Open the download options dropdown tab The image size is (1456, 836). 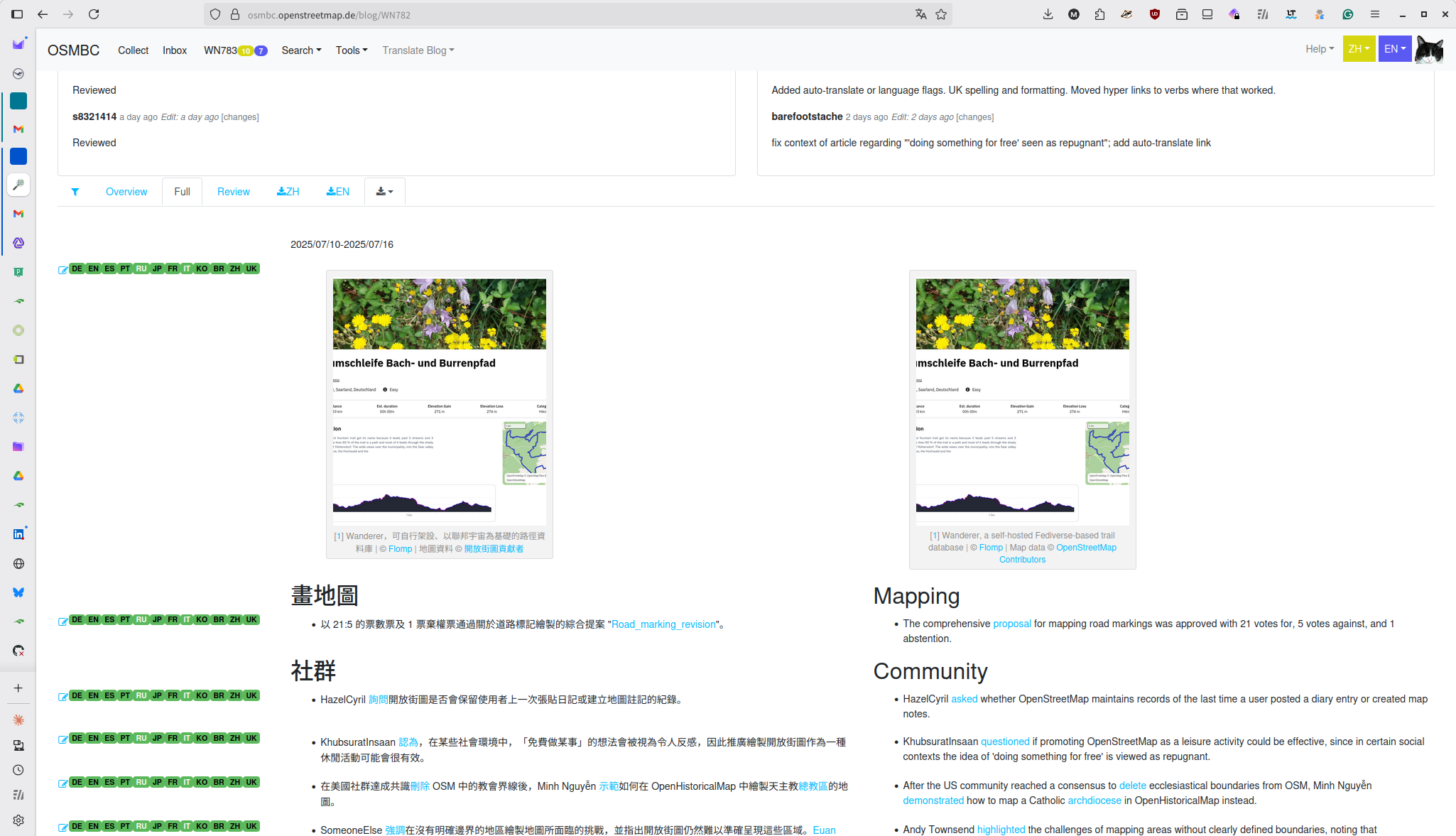tap(384, 192)
